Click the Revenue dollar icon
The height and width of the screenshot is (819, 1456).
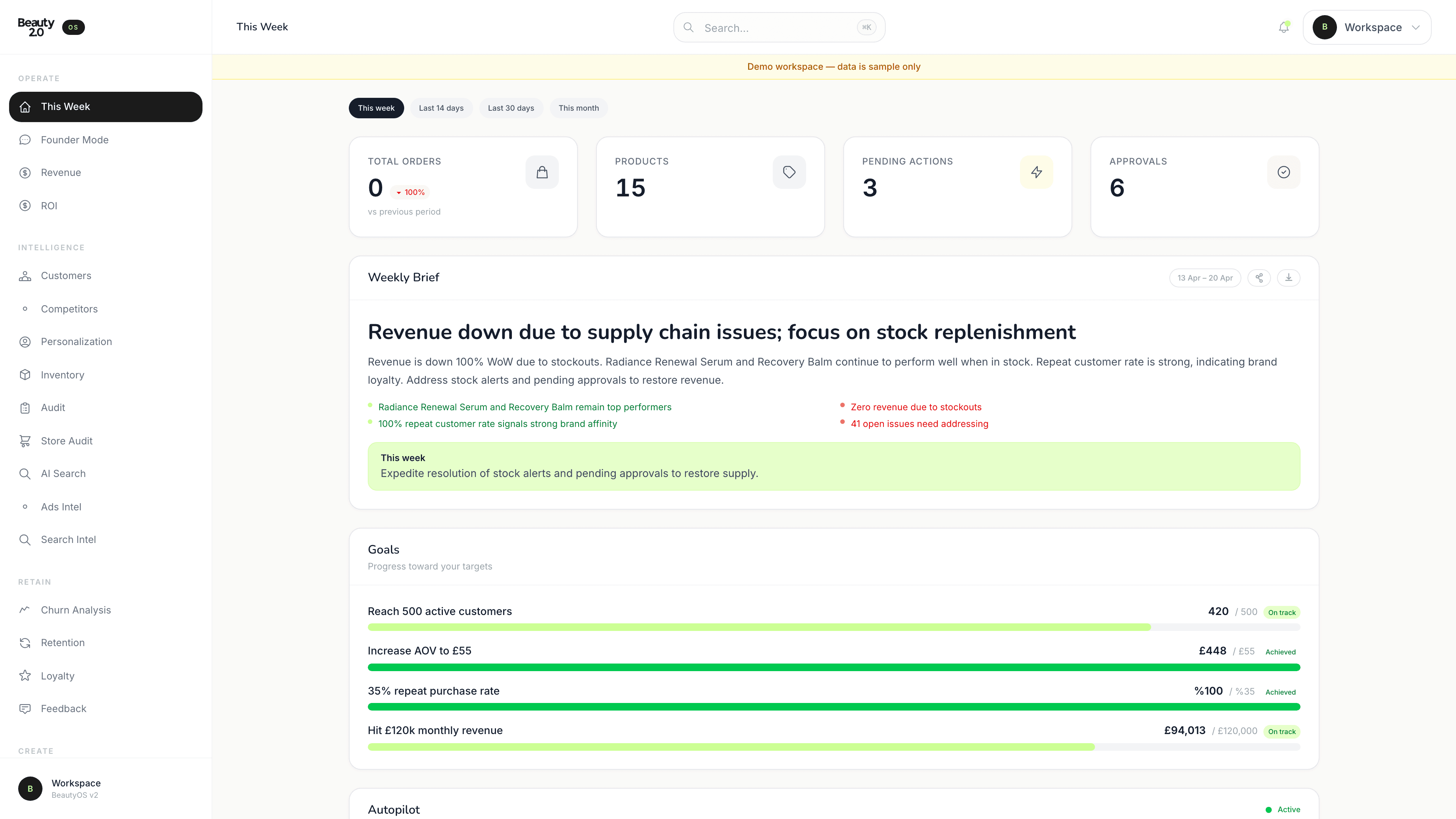coord(25,173)
